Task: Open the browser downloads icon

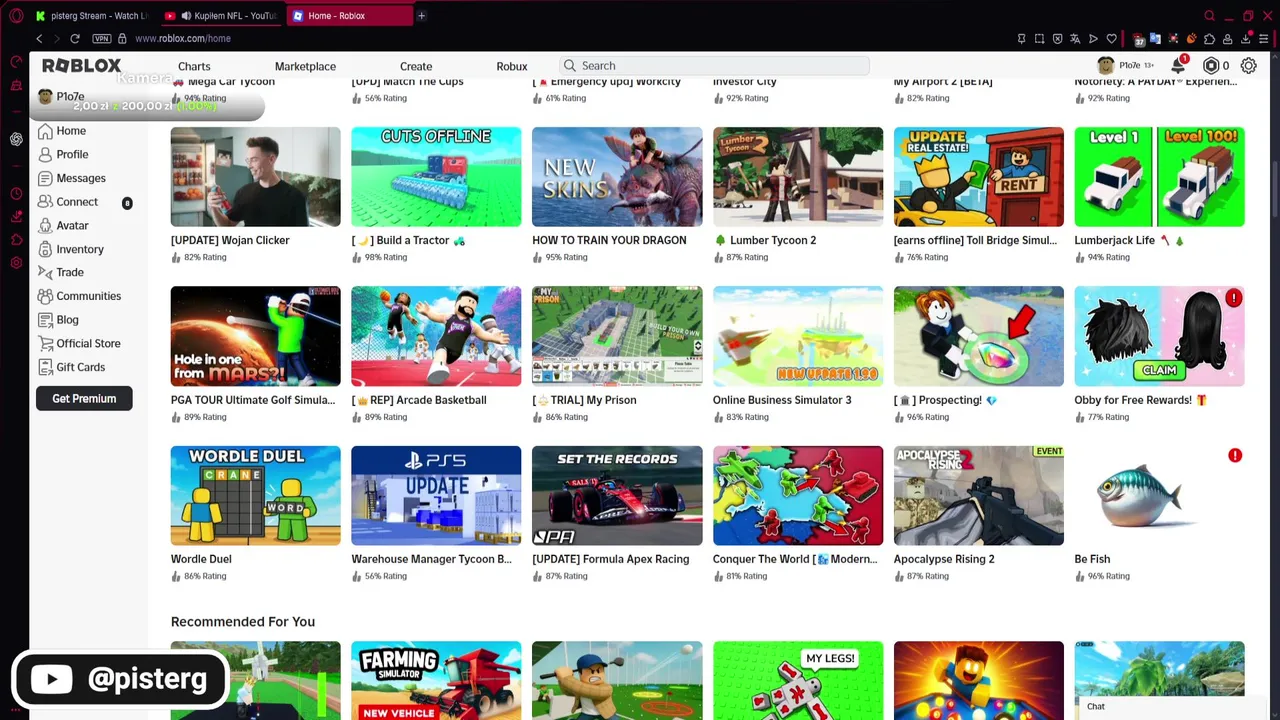Action: point(1246,39)
